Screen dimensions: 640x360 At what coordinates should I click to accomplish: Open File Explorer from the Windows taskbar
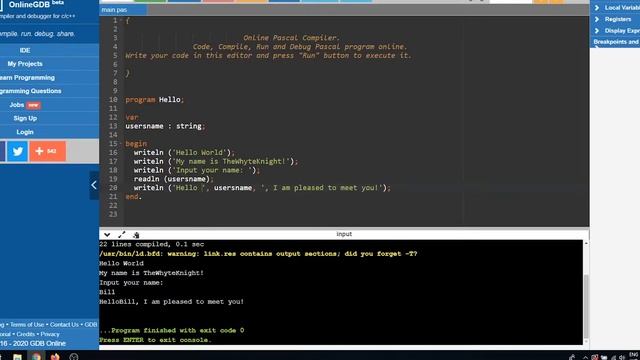click(17, 356)
